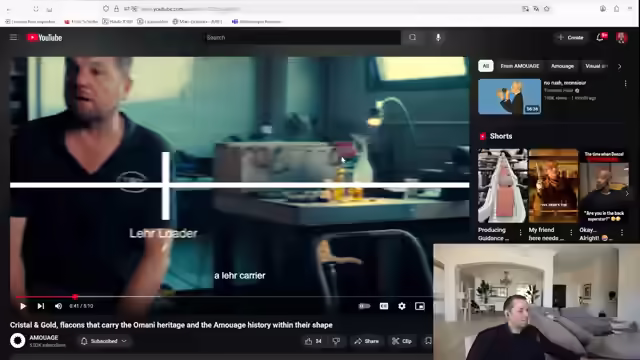
Task: Open the player settings gear
Action: click(x=402, y=306)
